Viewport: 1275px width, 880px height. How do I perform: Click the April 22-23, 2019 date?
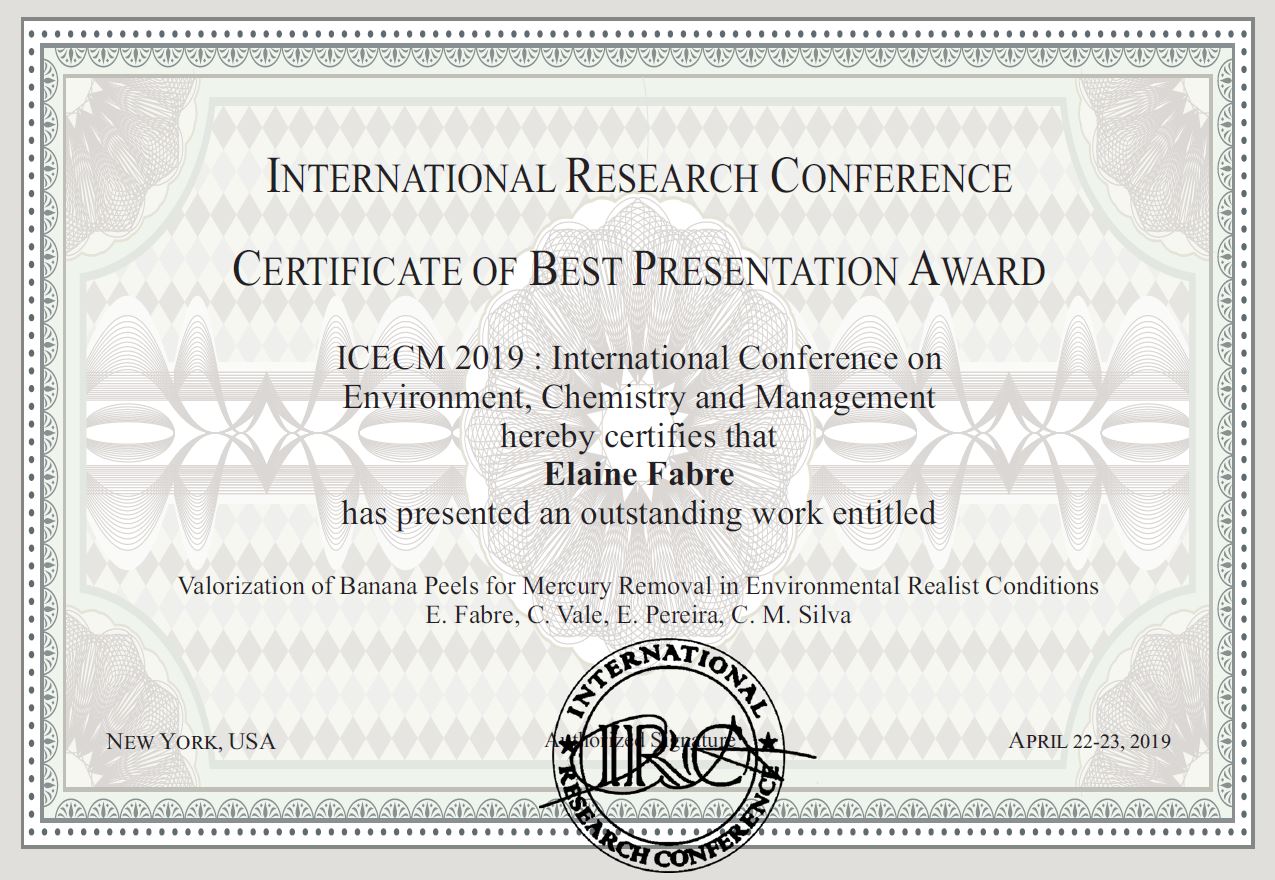1089,742
